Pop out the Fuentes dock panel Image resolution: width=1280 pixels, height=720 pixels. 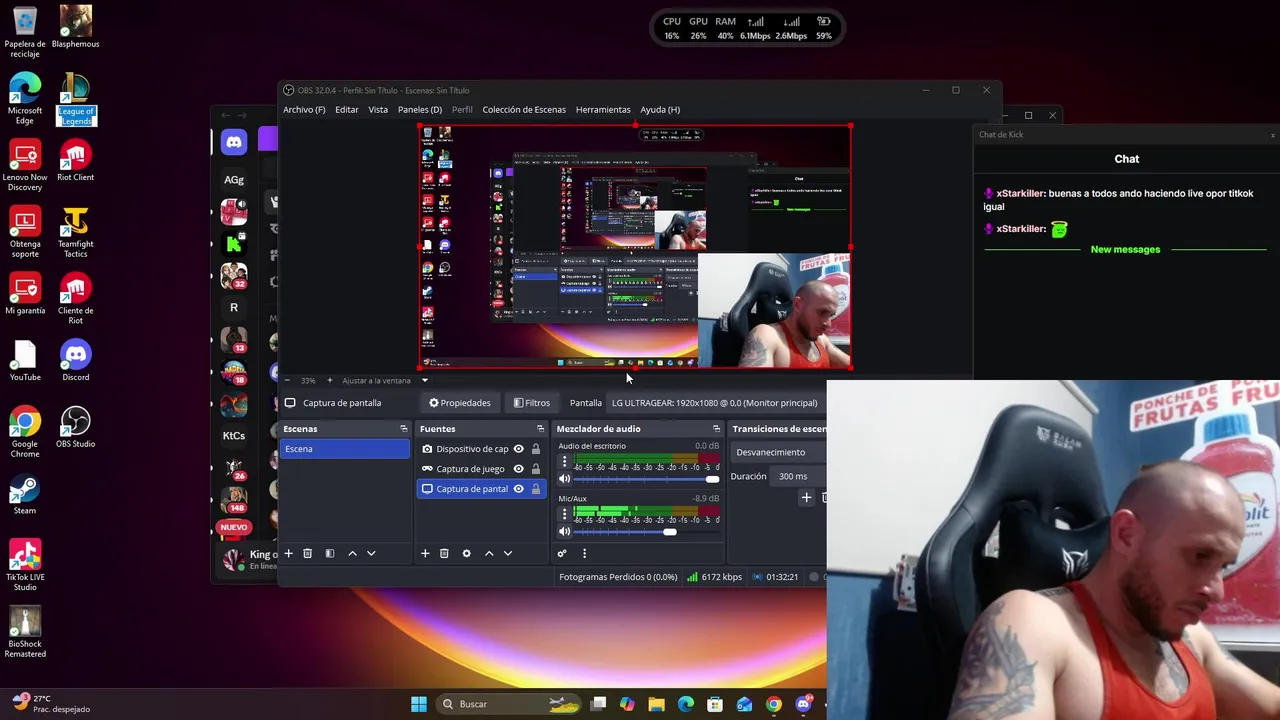click(541, 429)
